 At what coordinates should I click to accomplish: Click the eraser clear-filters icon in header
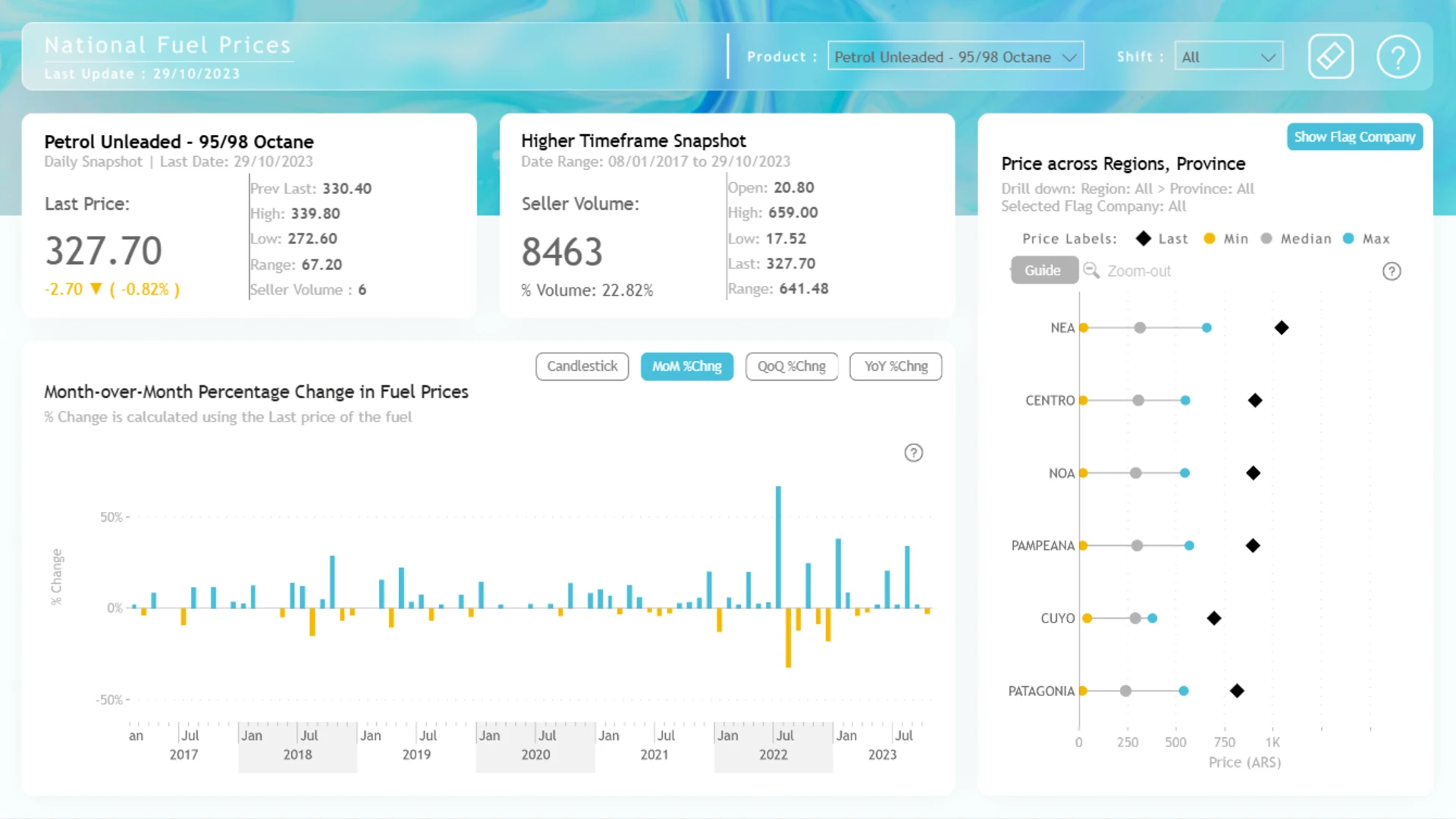coord(1330,57)
